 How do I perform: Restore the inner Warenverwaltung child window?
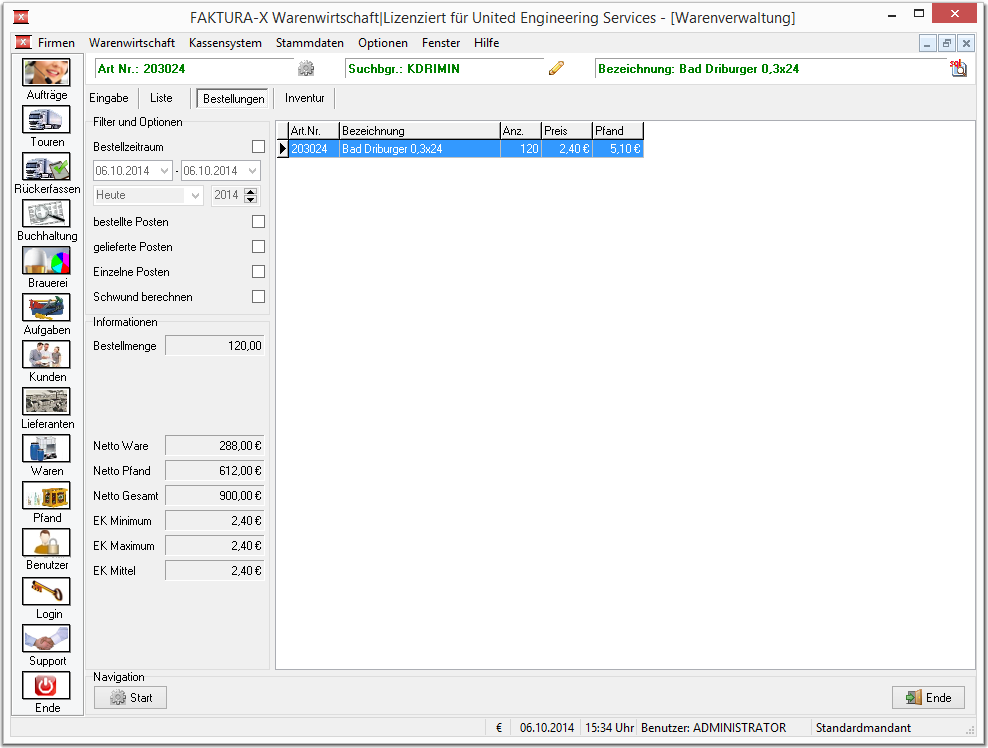click(x=946, y=43)
